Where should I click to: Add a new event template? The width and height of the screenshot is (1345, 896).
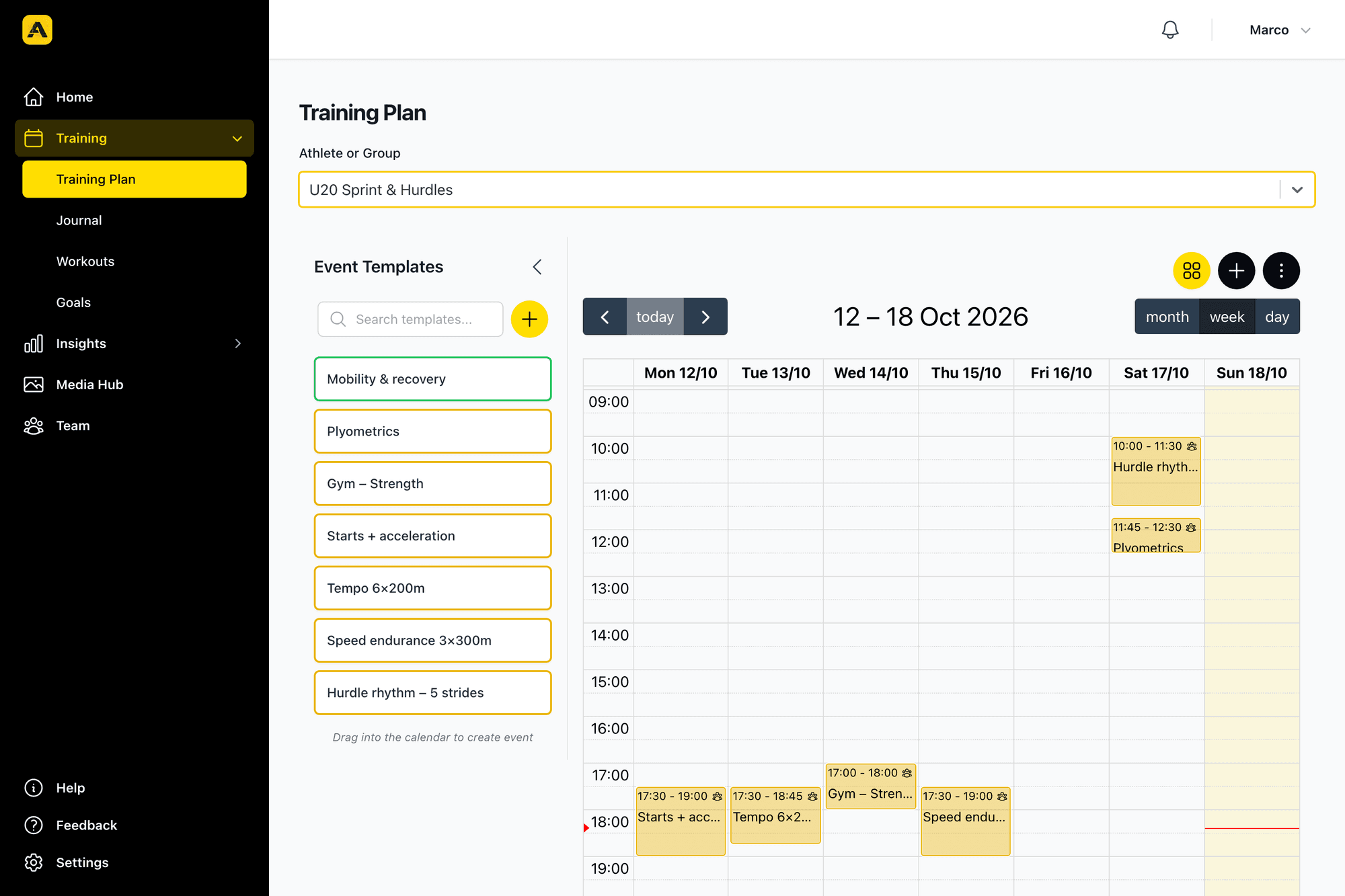(x=529, y=319)
